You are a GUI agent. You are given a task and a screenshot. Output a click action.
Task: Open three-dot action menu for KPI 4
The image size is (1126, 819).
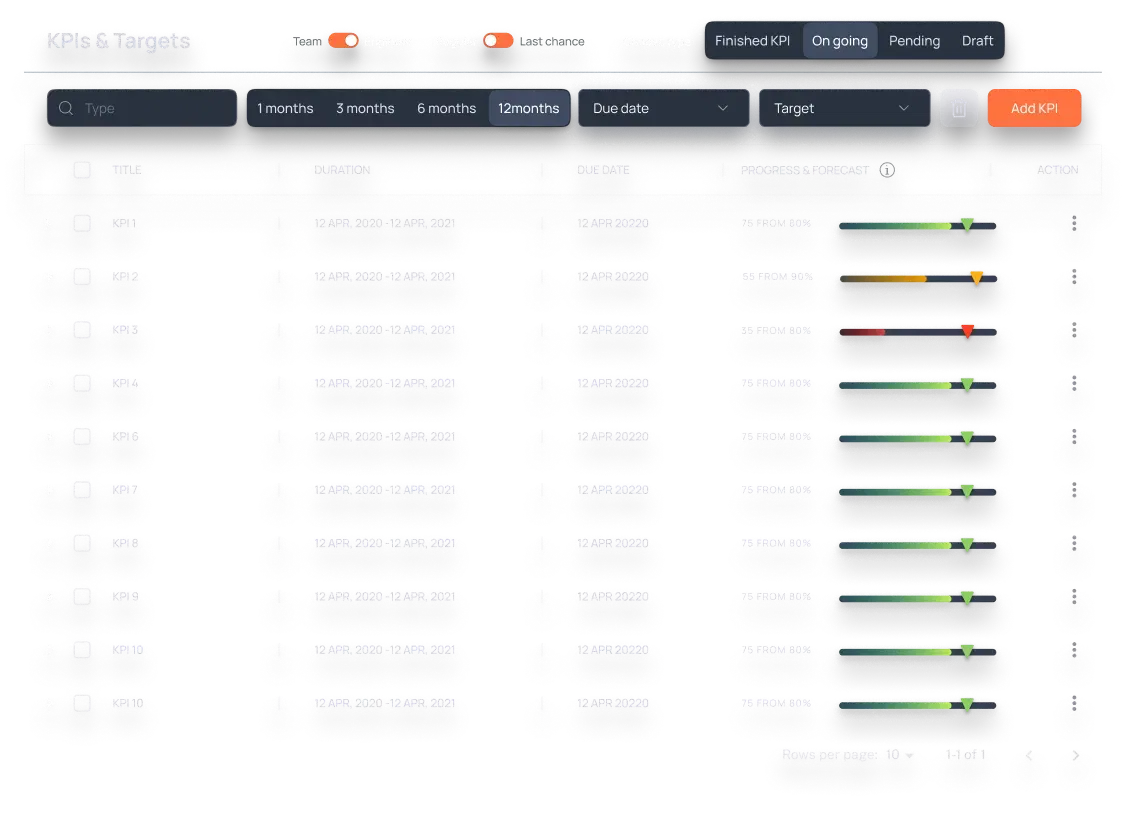click(x=1074, y=383)
